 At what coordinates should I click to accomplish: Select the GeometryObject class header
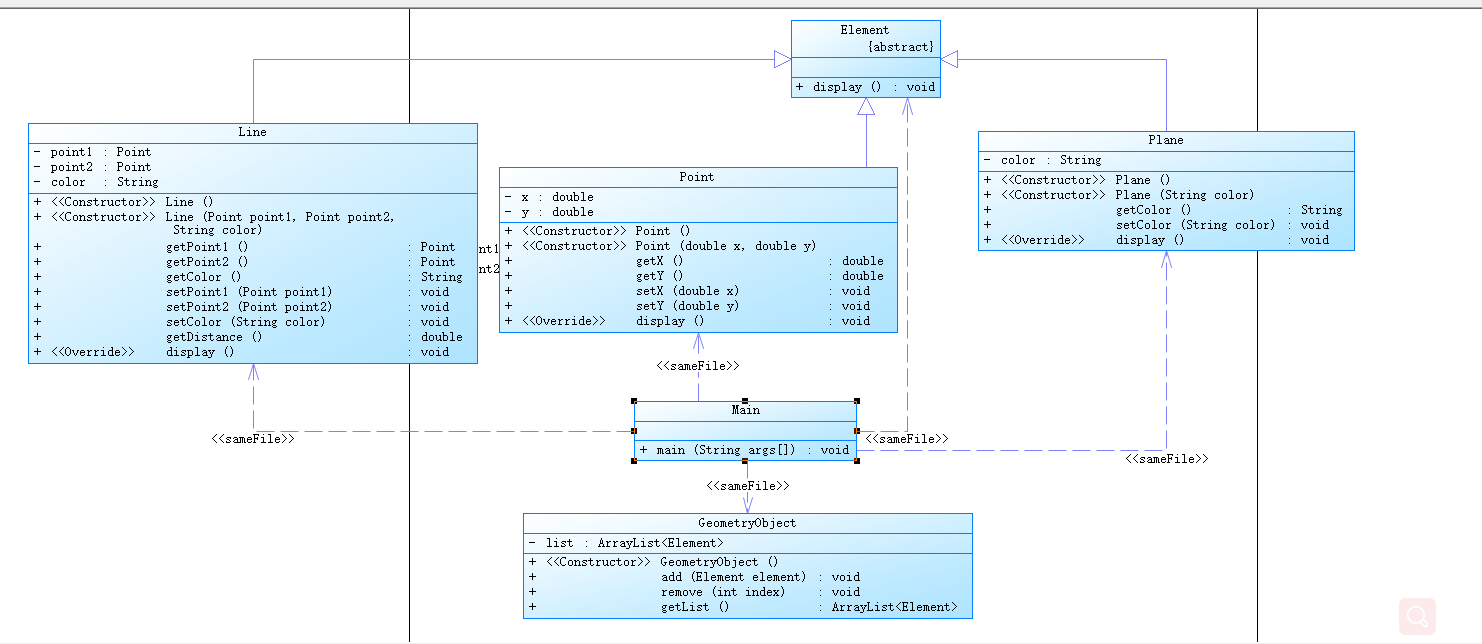tap(747, 523)
